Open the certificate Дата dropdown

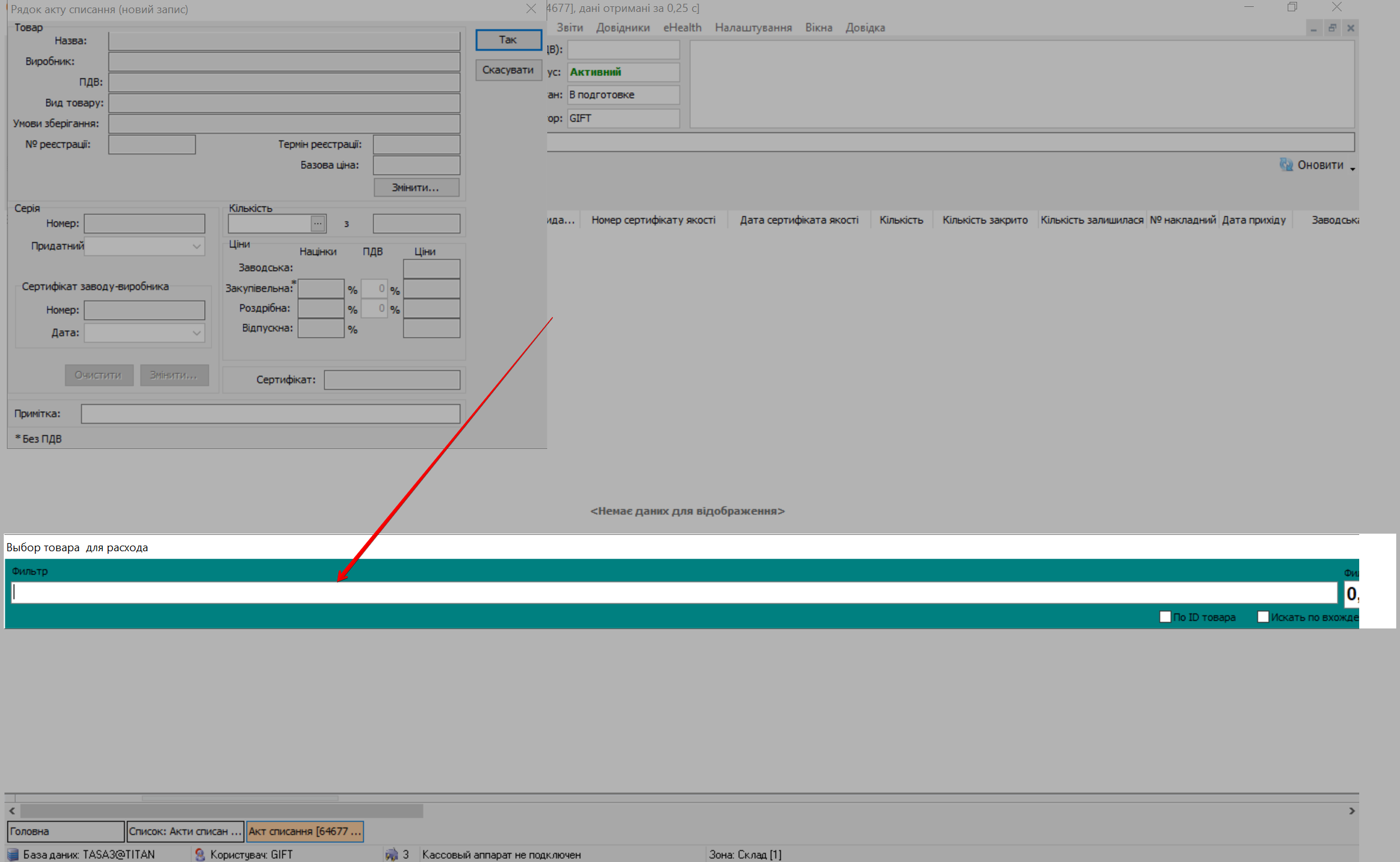pos(196,333)
